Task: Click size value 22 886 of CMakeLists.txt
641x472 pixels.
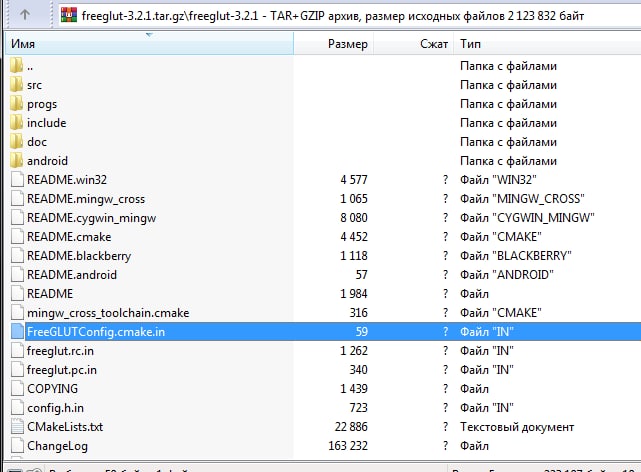Action: 351,427
